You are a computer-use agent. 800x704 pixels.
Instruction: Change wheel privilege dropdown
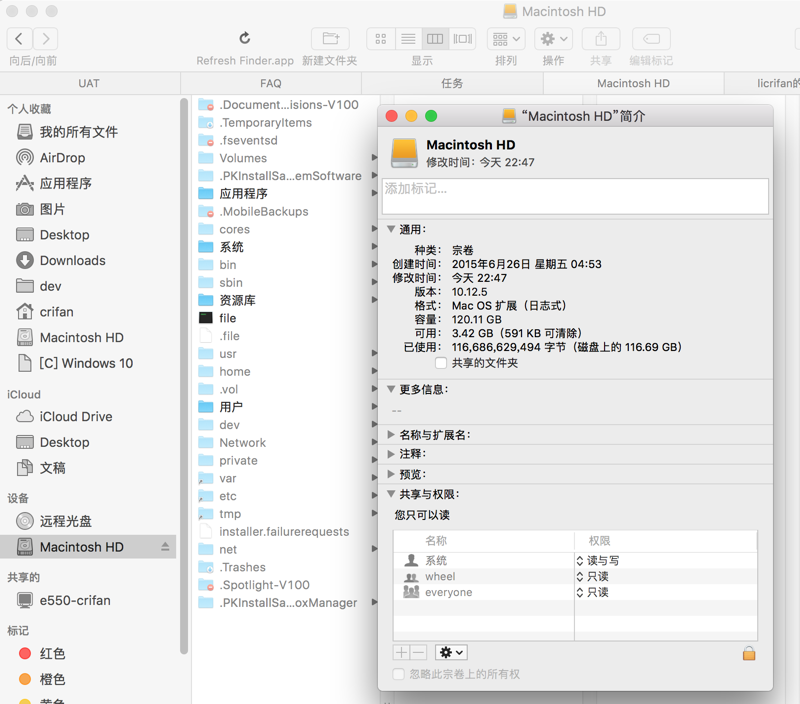coord(593,576)
